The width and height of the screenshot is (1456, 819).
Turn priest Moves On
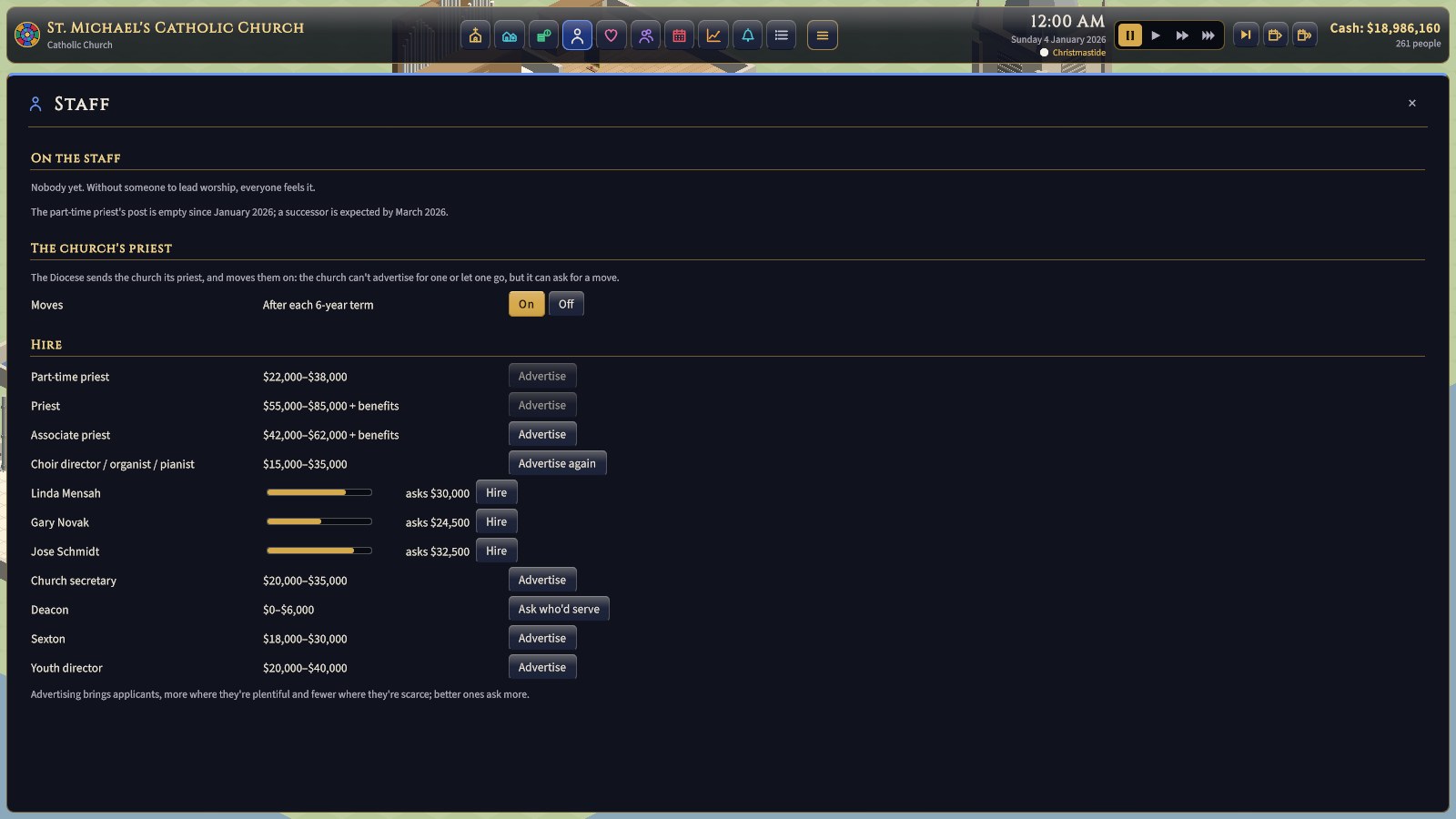527,304
